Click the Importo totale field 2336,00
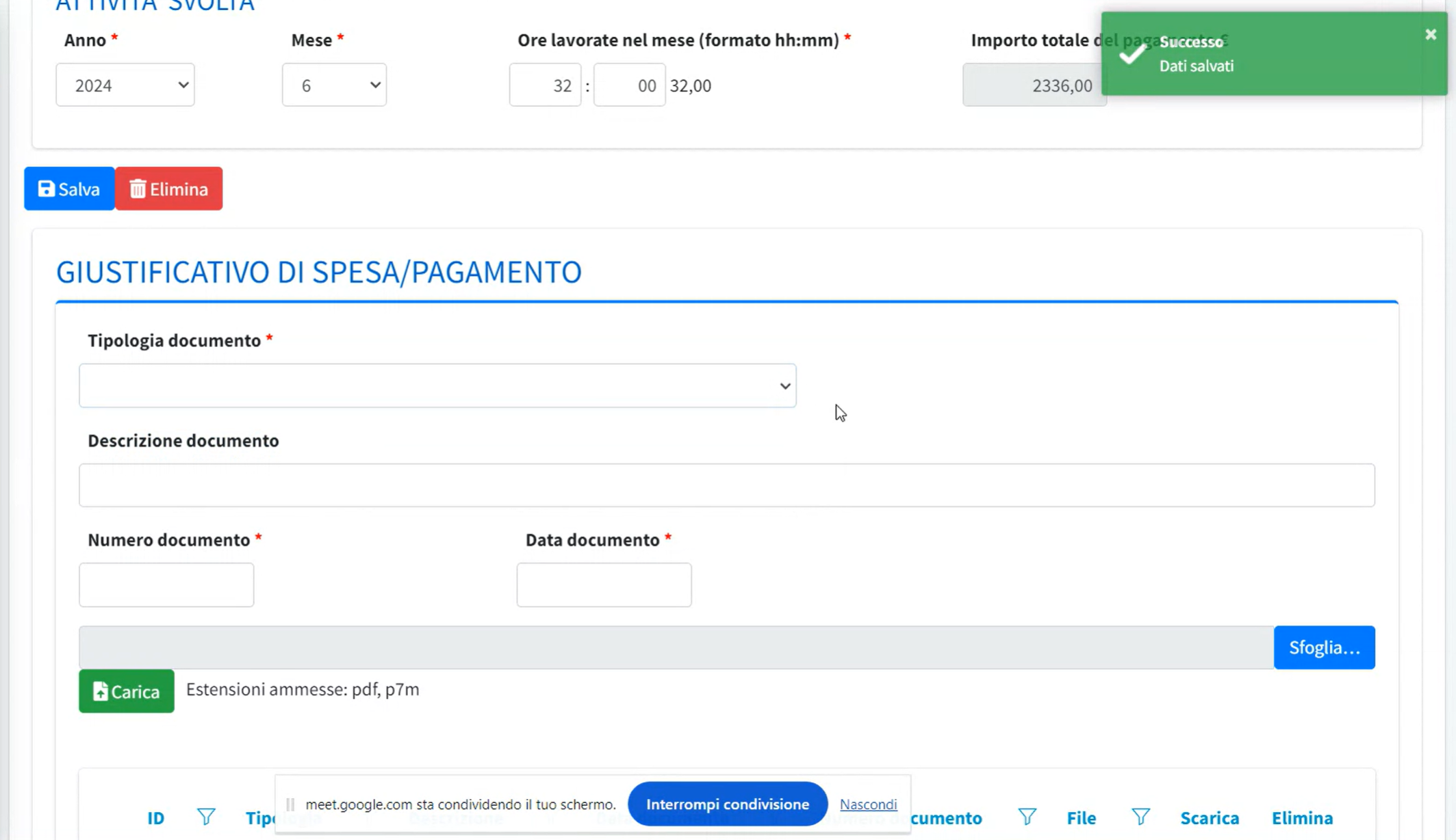This screenshot has width=1456, height=840. pos(1034,85)
